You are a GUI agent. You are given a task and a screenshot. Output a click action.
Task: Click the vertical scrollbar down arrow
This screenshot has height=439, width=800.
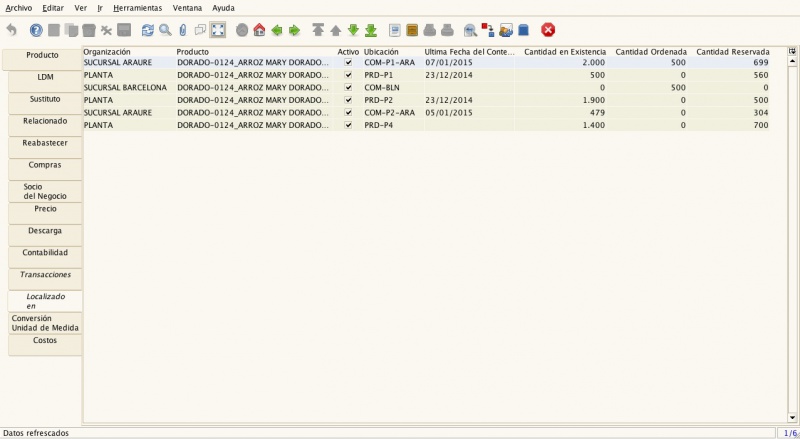(x=793, y=418)
